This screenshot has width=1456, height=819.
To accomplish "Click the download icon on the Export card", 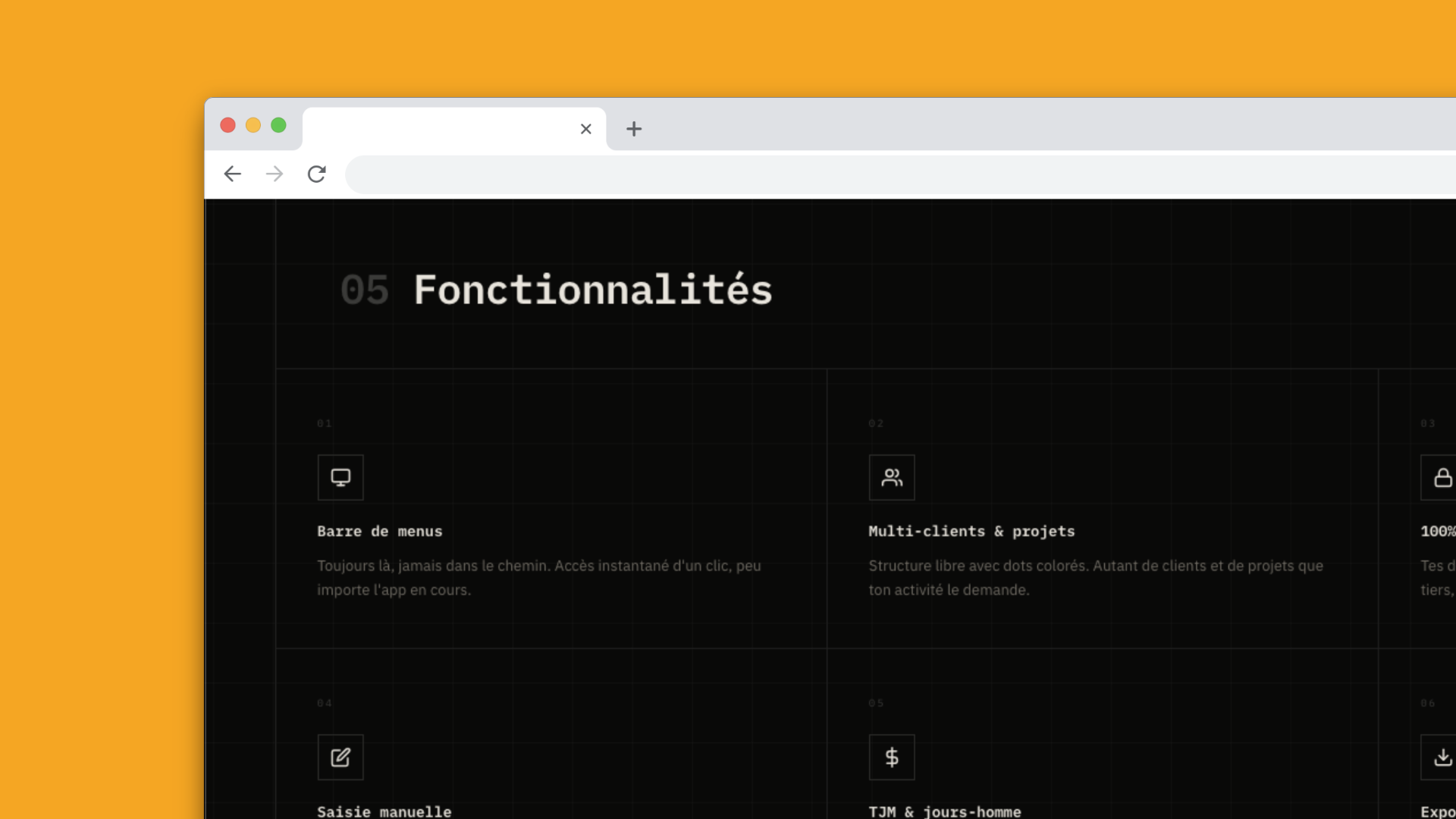I will click(x=1442, y=757).
